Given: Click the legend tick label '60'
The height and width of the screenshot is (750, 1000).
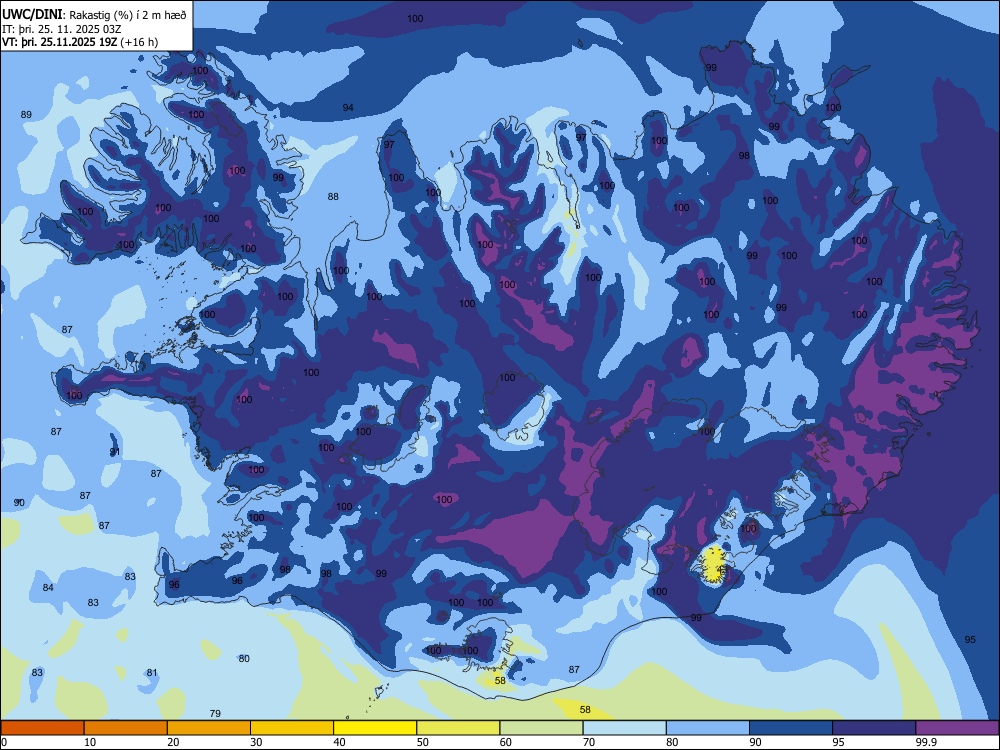Looking at the screenshot, I should pyautogui.click(x=506, y=742).
